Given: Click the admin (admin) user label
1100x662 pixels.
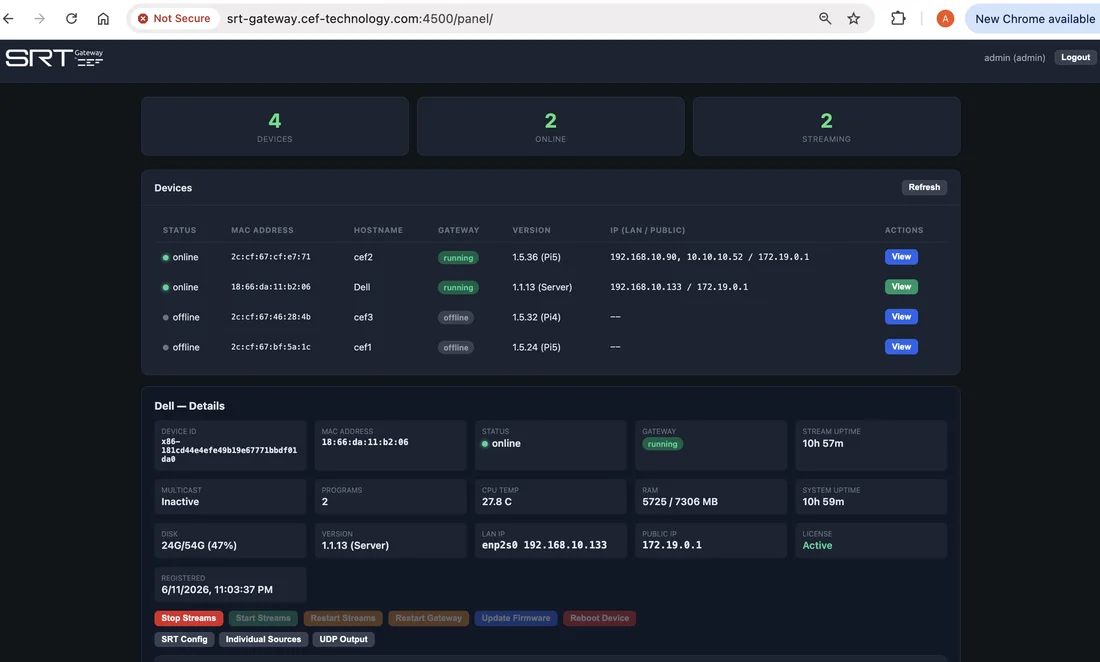Looking at the screenshot, I should (1014, 58).
